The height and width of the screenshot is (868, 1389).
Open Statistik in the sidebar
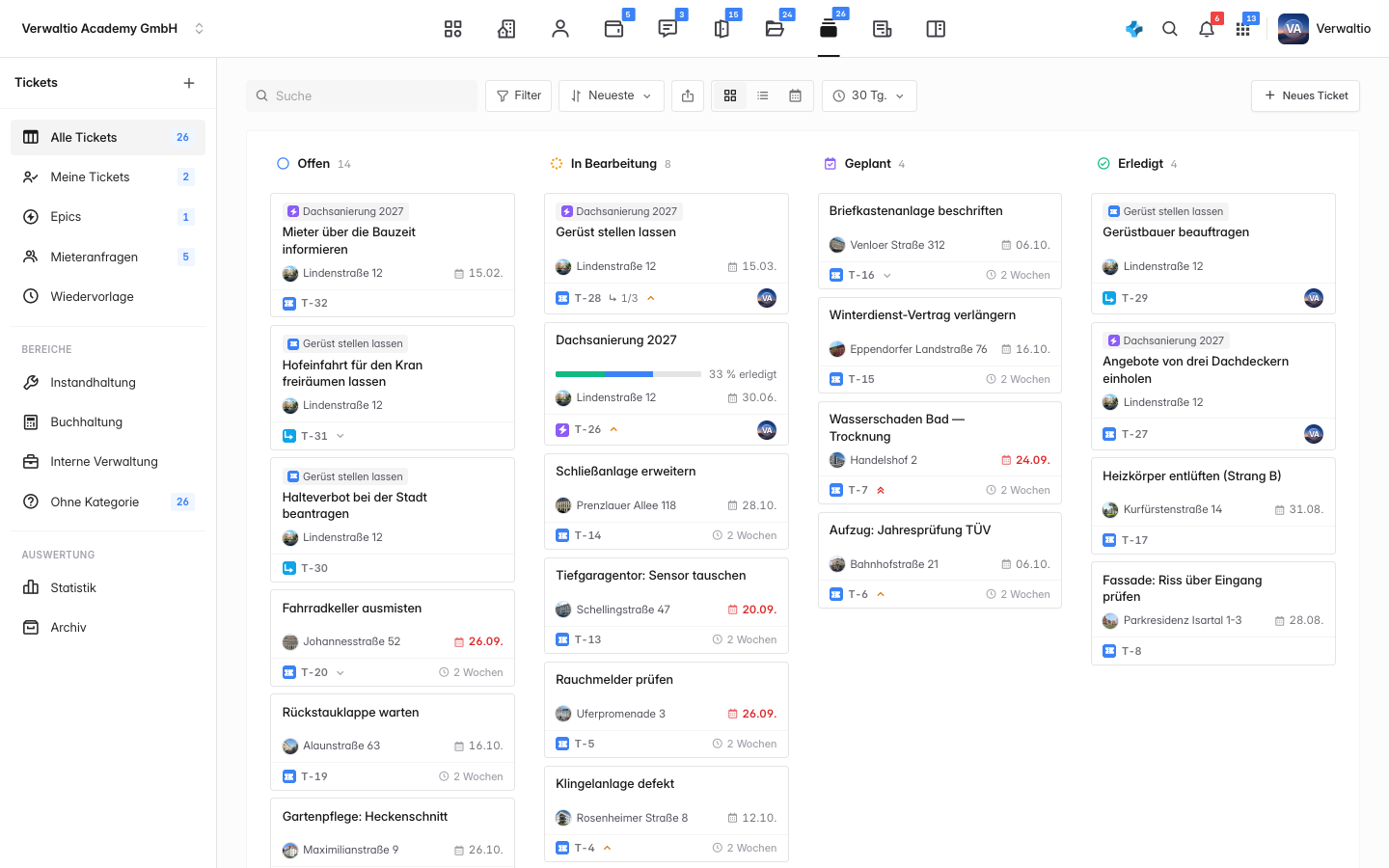pyautogui.click(x=108, y=587)
